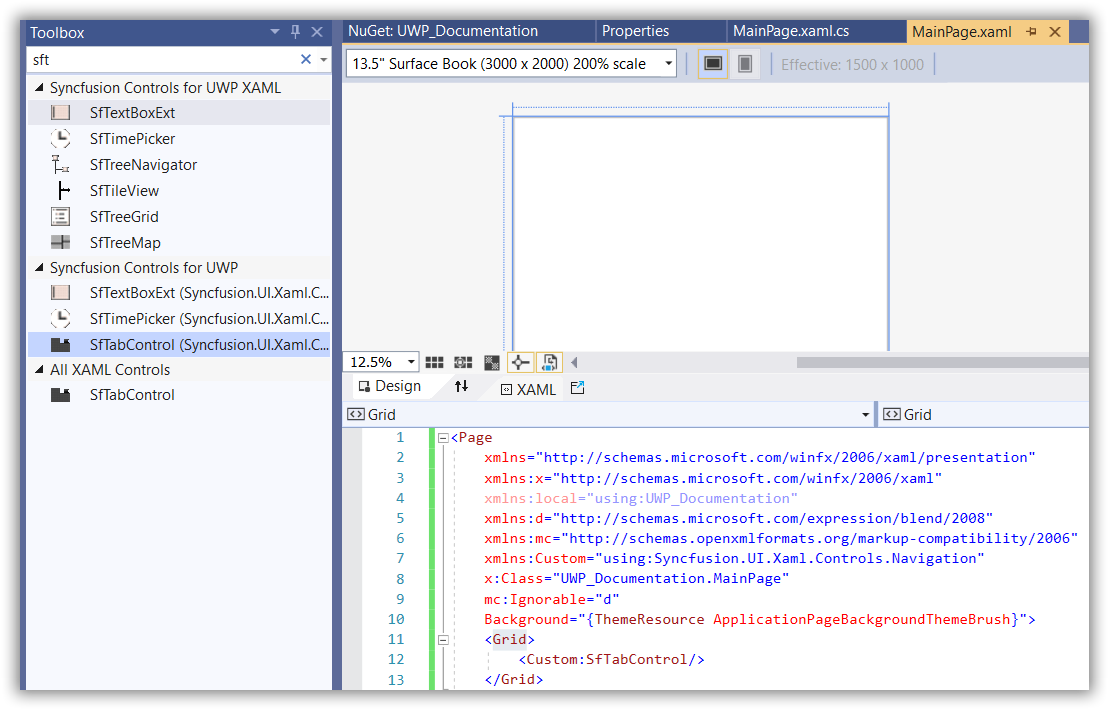The image size is (1109, 710).
Task: Select the SfTreeNavigator toolbox item
Action: [179, 165]
